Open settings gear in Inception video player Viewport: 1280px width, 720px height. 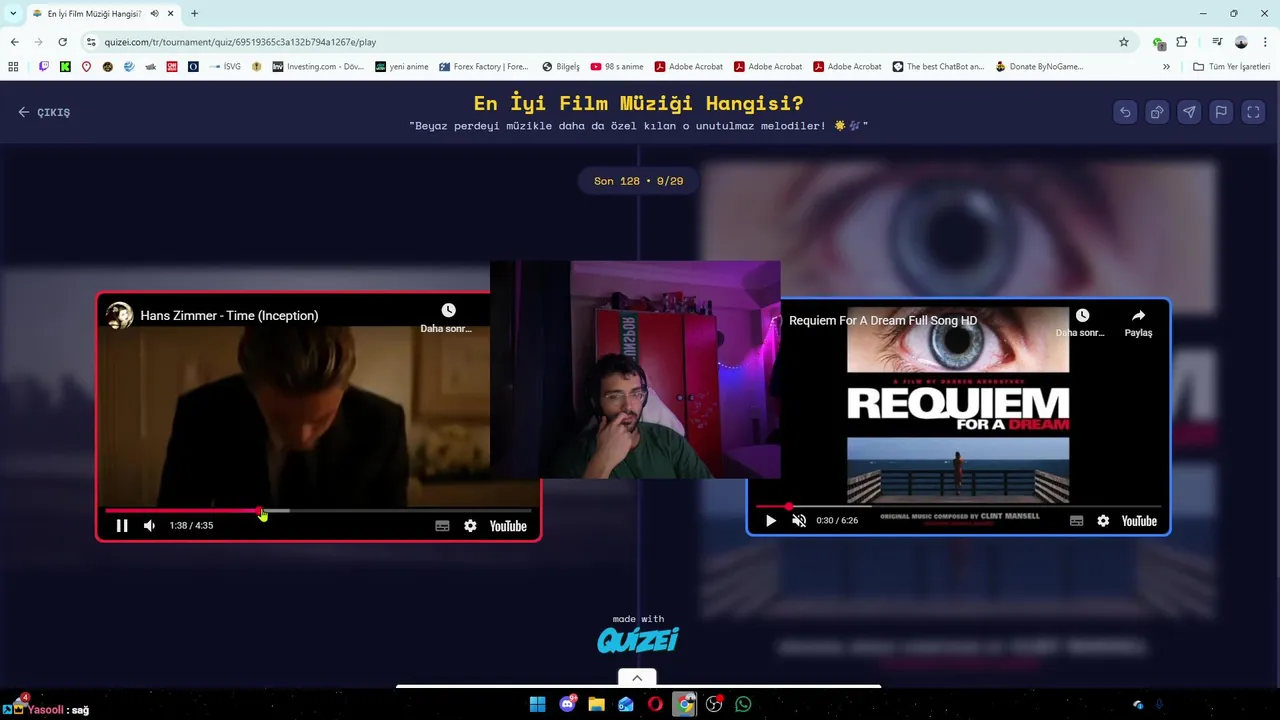click(470, 526)
